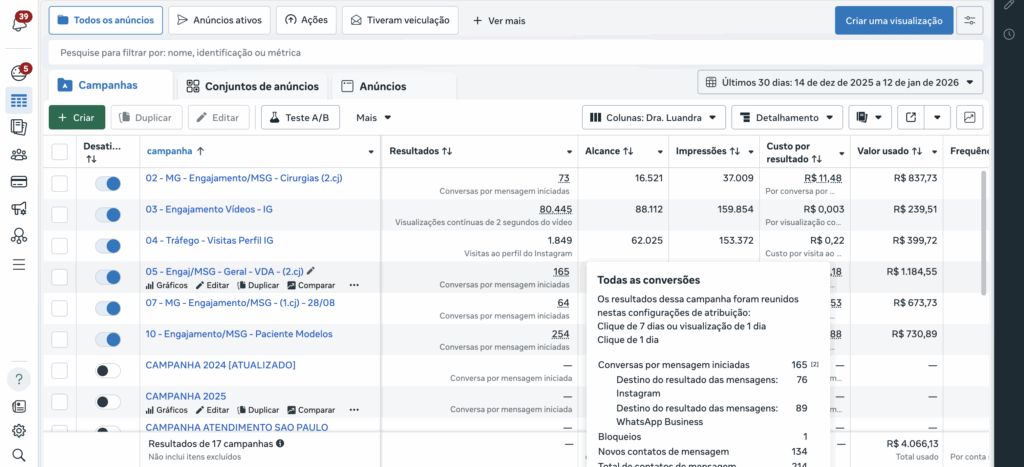The height and width of the screenshot is (467, 1024).
Task: Open the help question mark icon
Action: (x=18, y=379)
